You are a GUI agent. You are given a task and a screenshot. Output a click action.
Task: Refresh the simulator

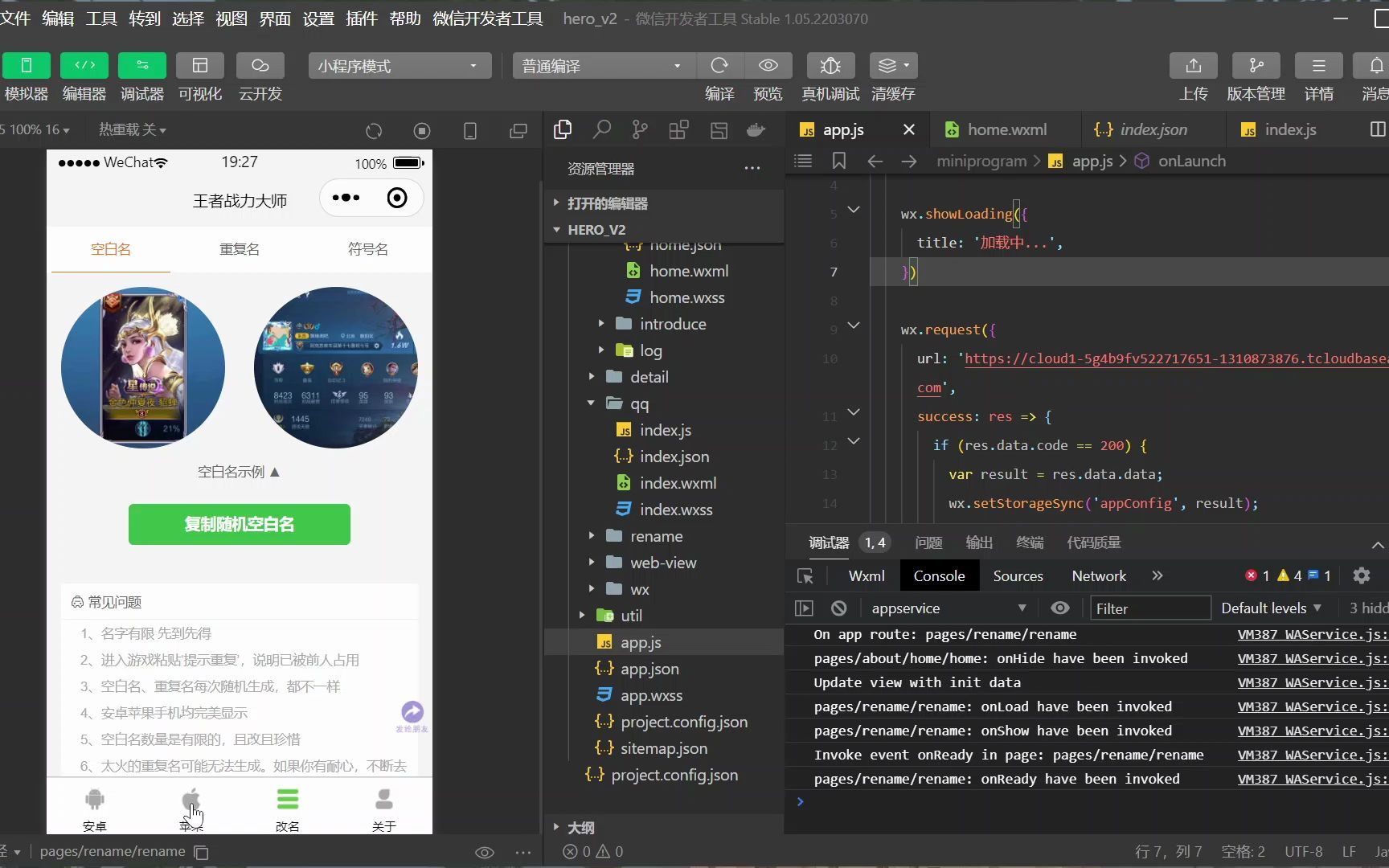(x=374, y=130)
